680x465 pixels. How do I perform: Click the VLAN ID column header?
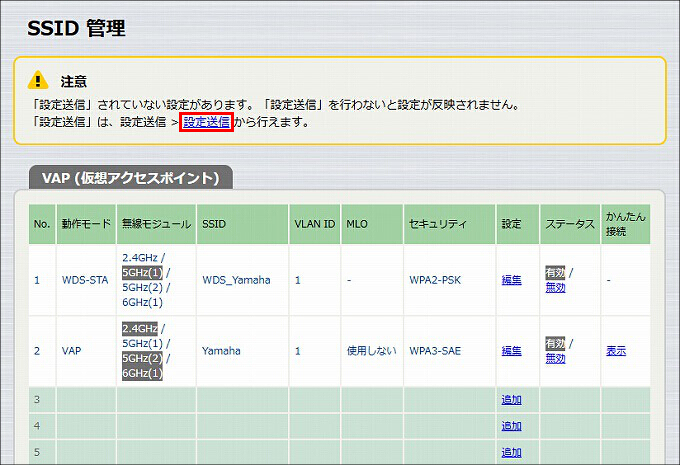tap(315, 224)
